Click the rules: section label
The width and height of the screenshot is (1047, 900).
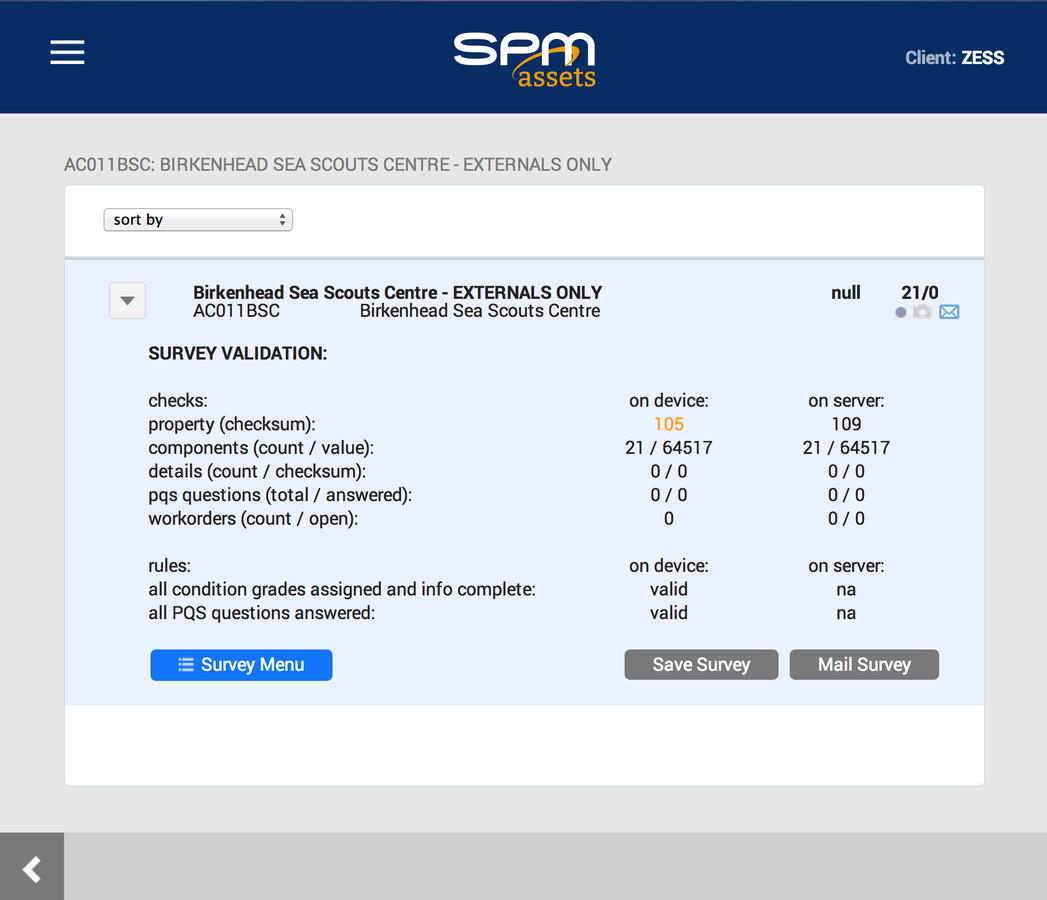pyautogui.click(x=170, y=566)
